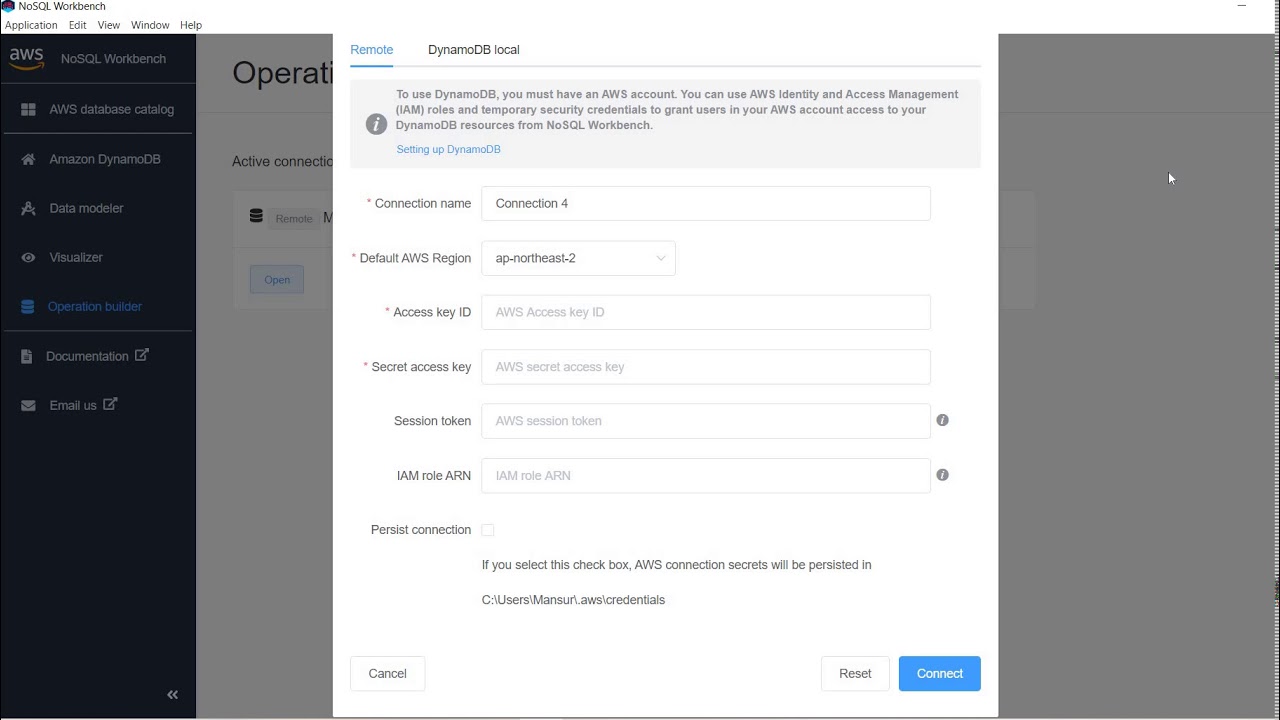
Task: Collapse the sidebar with double chevron
Action: pyautogui.click(x=172, y=694)
